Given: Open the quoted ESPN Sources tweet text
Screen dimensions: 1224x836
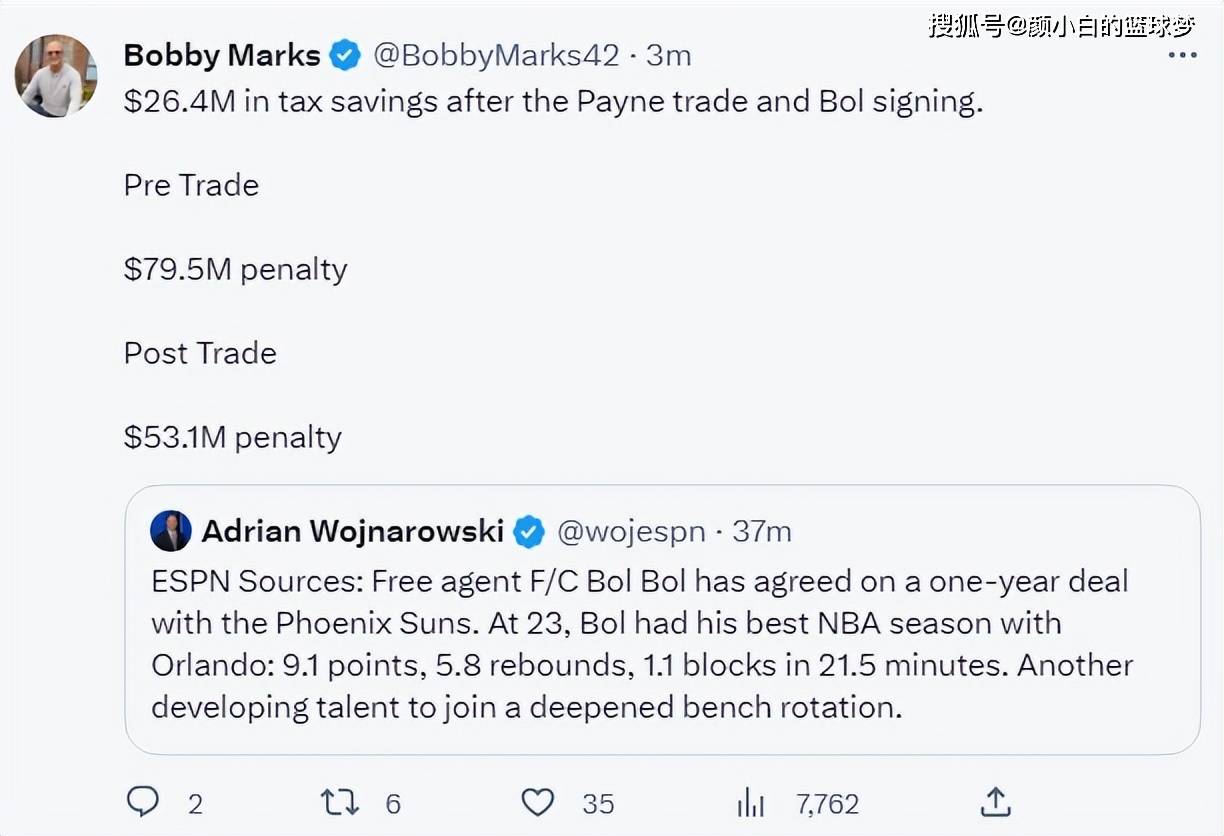Looking at the screenshot, I should (x=640, y=644).
